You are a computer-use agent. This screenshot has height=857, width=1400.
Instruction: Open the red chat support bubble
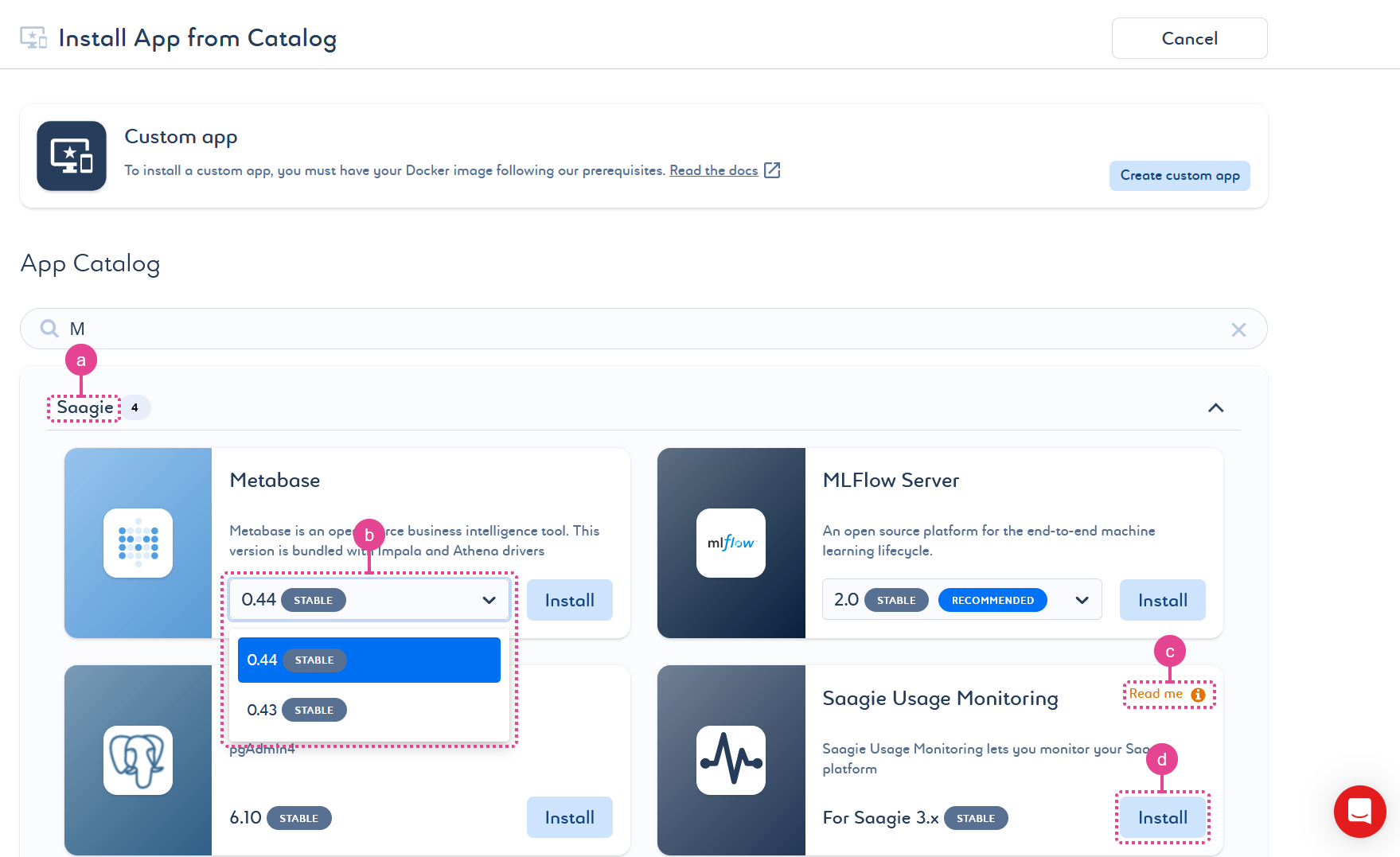[1359, 812]
